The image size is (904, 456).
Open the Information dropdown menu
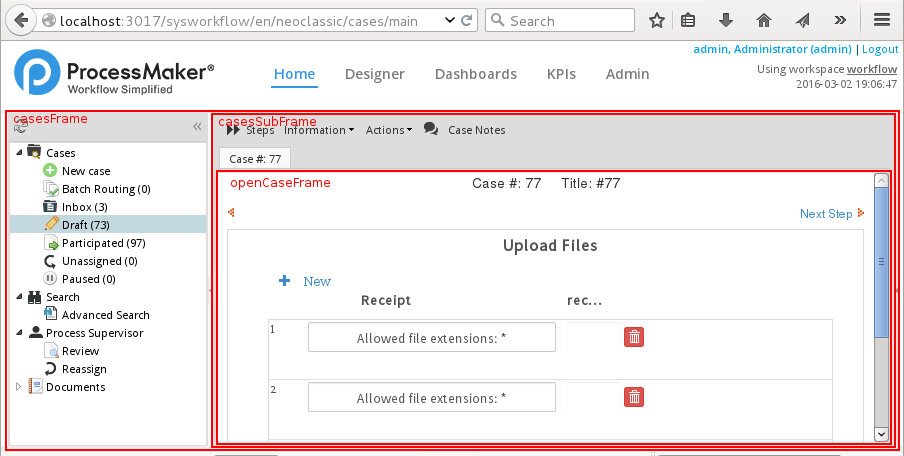coord(319,130)
